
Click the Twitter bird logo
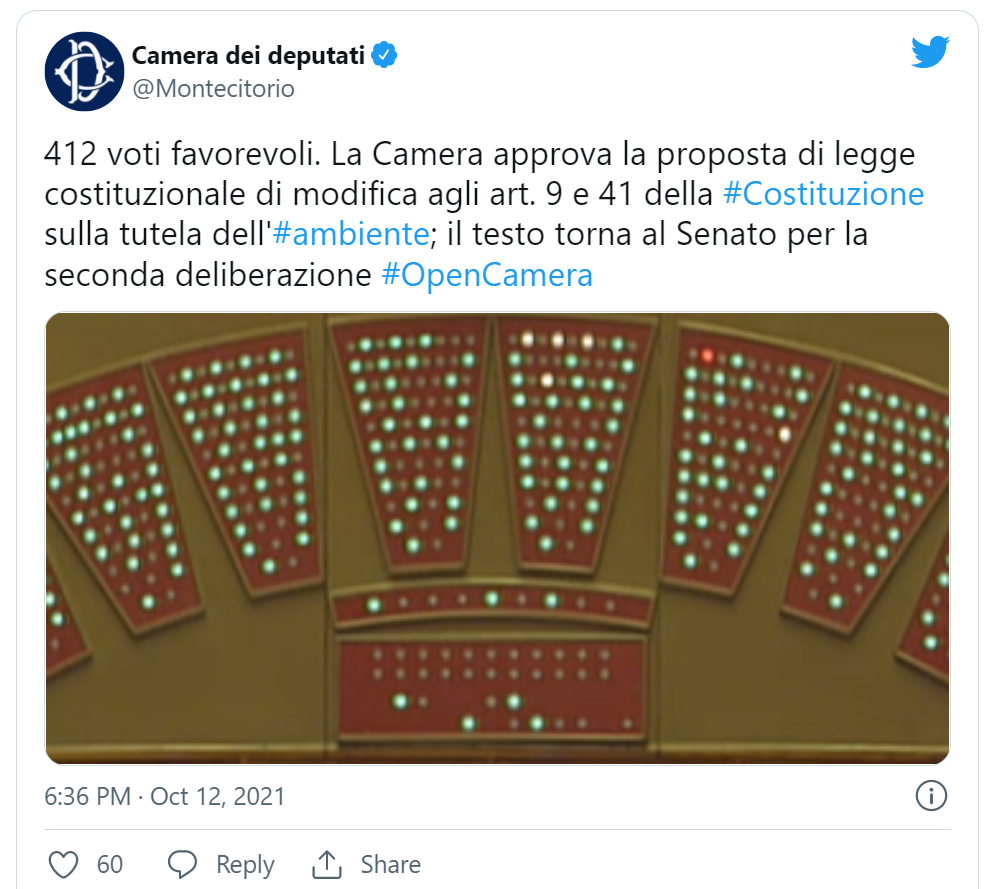(x=930, y=52)
